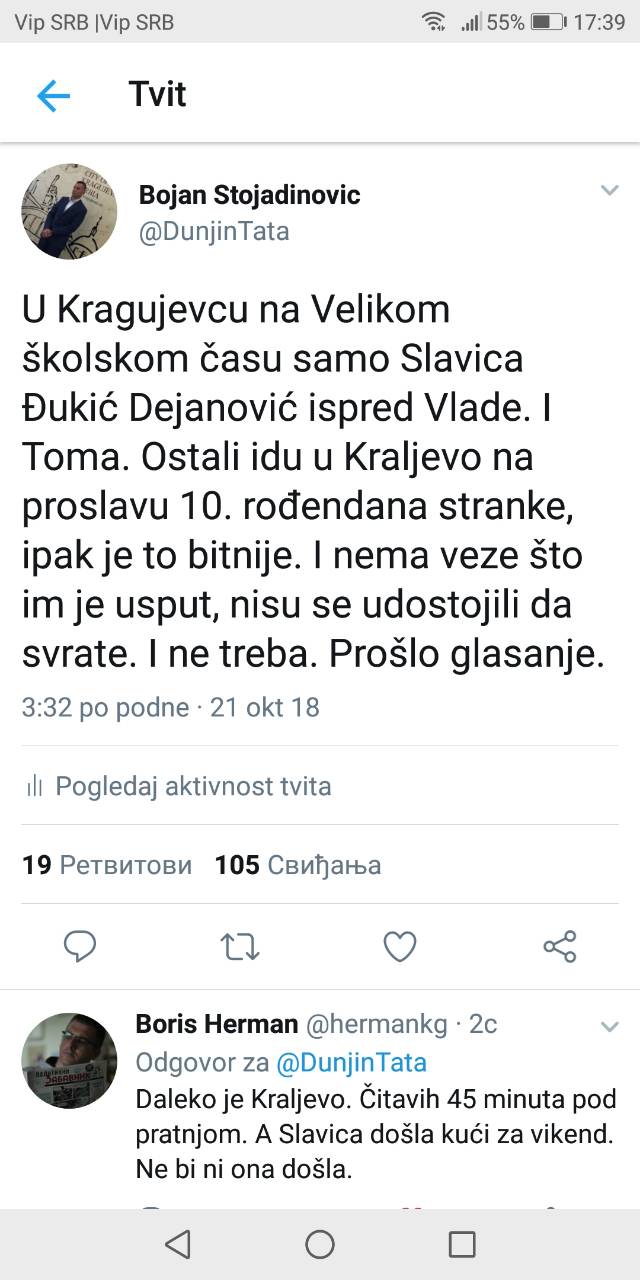Like the tweet with heart icon

[400, 945]
